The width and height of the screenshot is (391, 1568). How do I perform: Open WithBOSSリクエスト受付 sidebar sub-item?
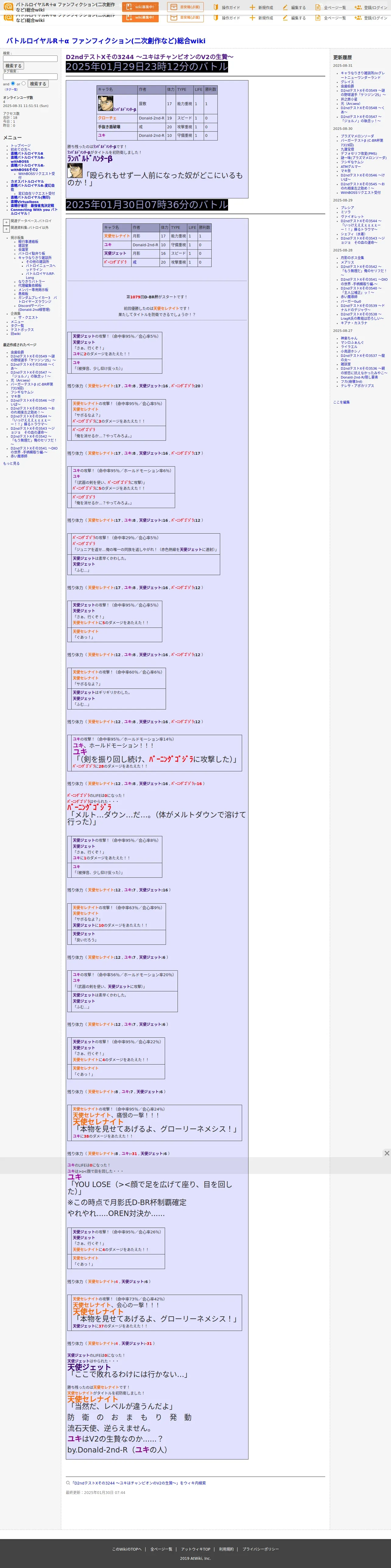click(36, 175)
